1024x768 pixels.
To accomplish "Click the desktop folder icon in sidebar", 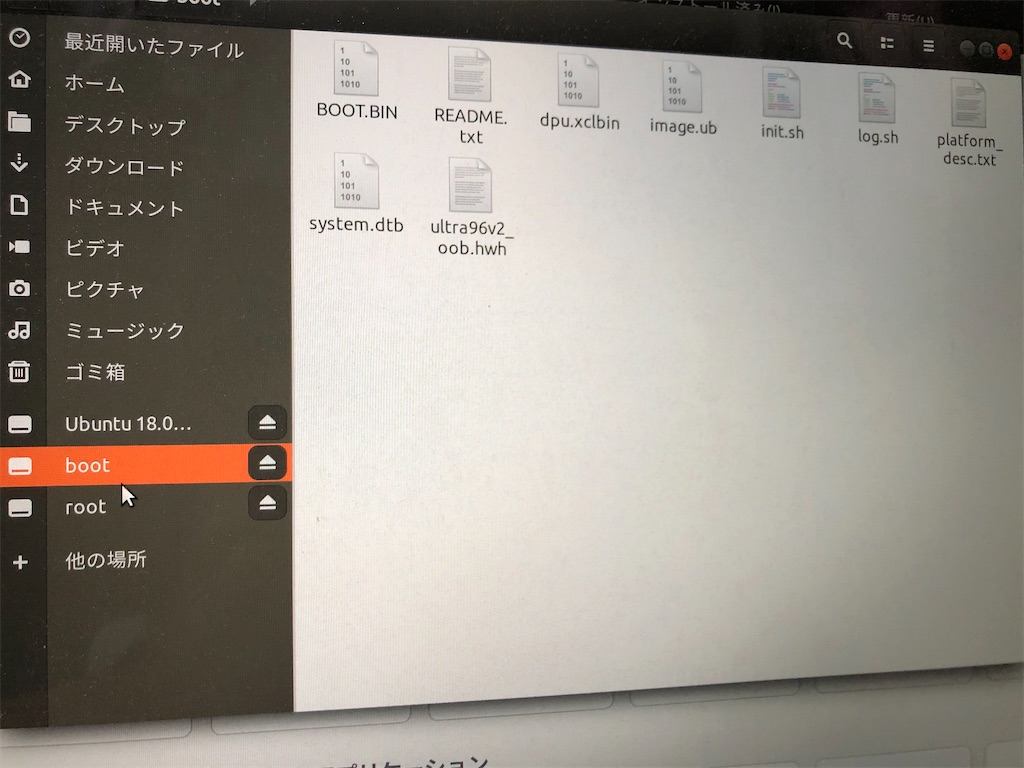I will pos(20,121).
